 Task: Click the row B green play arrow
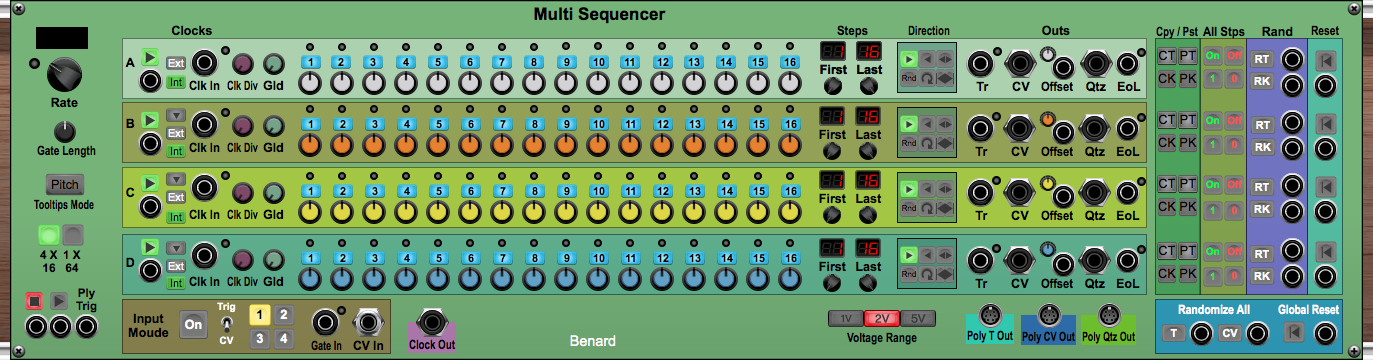click(x=150, y=120)
